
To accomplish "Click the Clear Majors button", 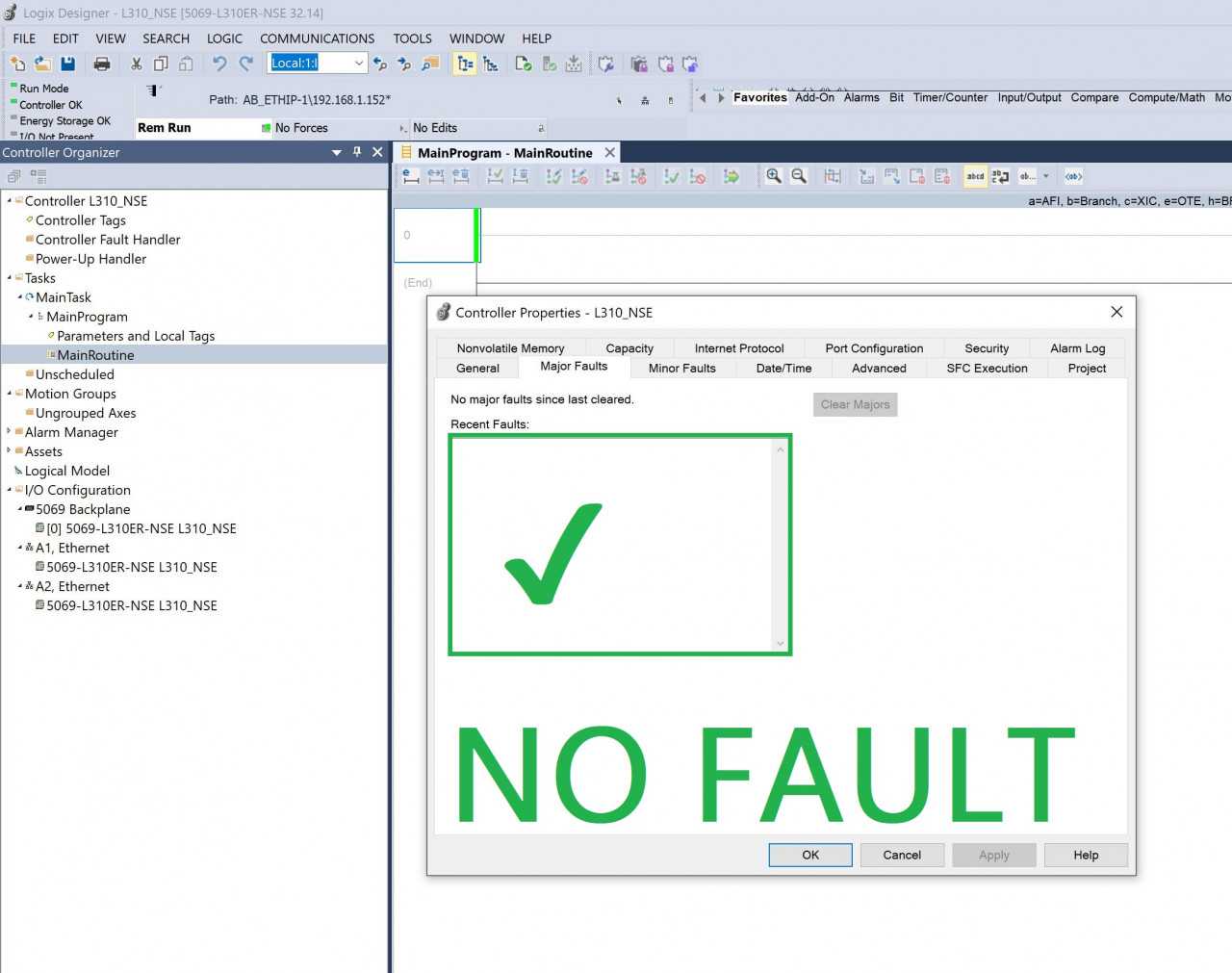I will (x=856, y=405).
